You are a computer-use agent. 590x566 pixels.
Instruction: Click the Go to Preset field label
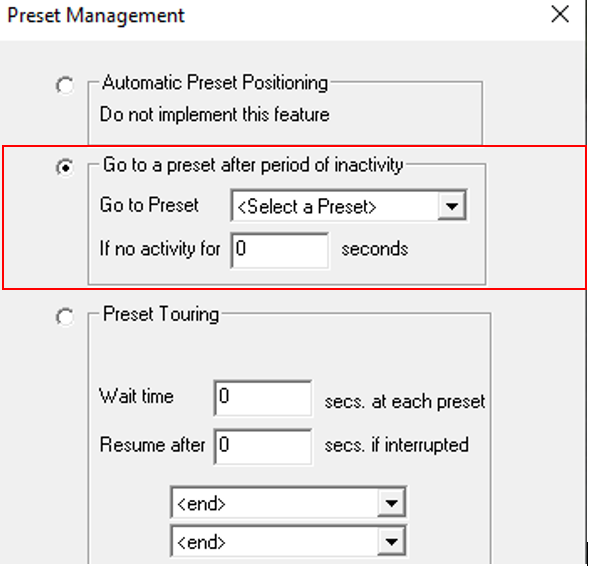149,205
